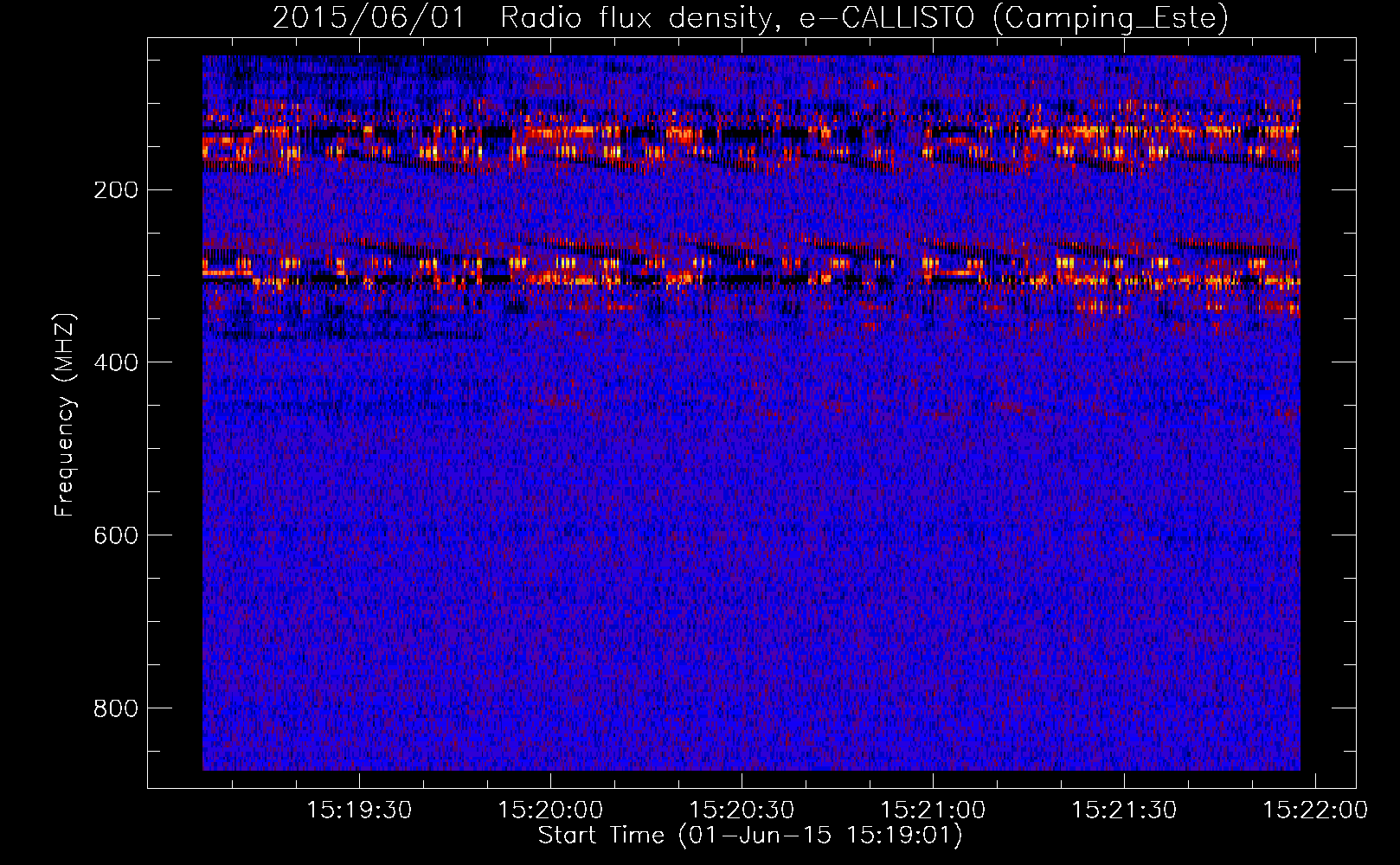
Task: Select the '800' frequency axis label
Action: tap(115, 708)
